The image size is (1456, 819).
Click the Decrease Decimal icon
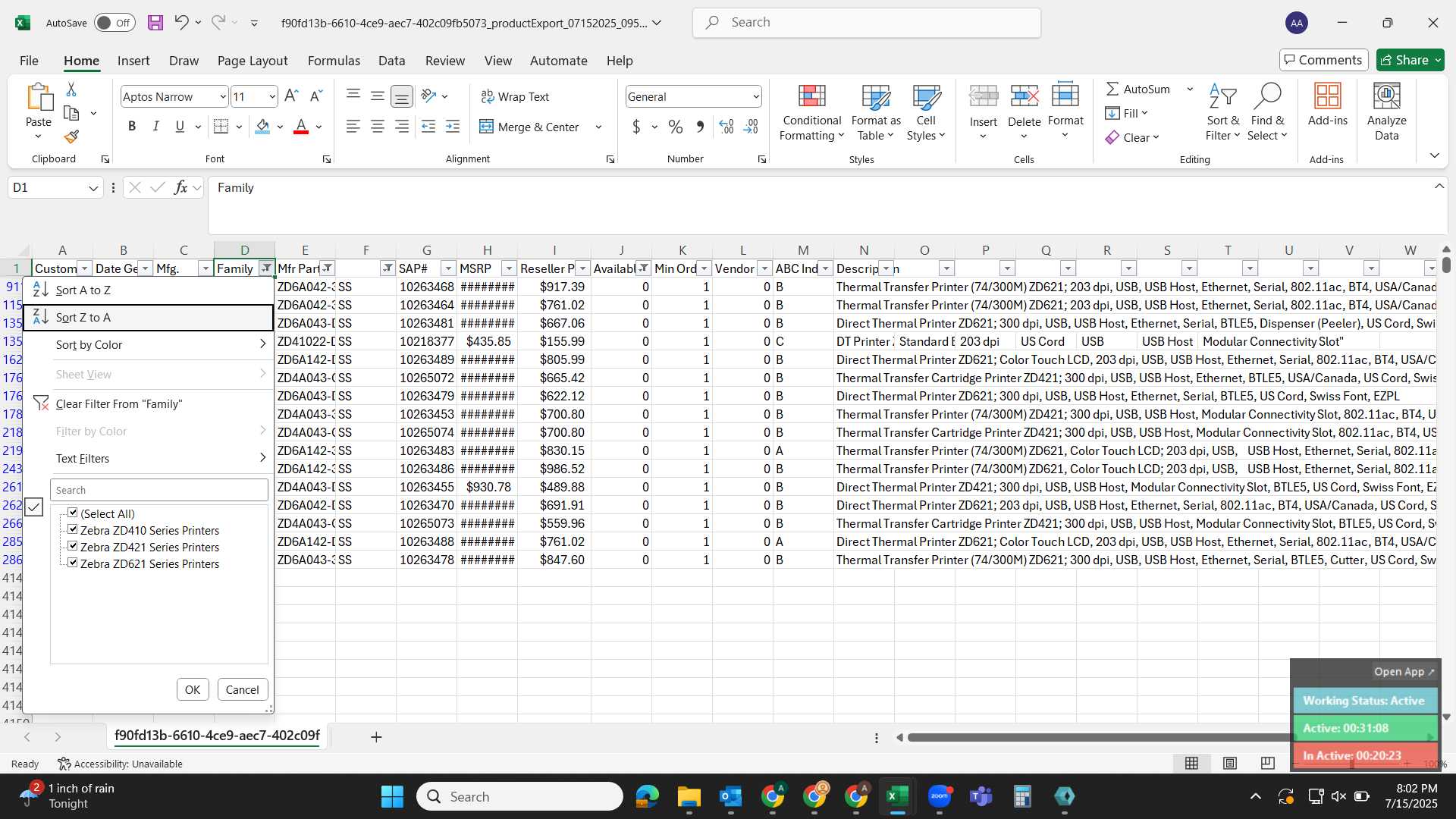pos(751,127)
